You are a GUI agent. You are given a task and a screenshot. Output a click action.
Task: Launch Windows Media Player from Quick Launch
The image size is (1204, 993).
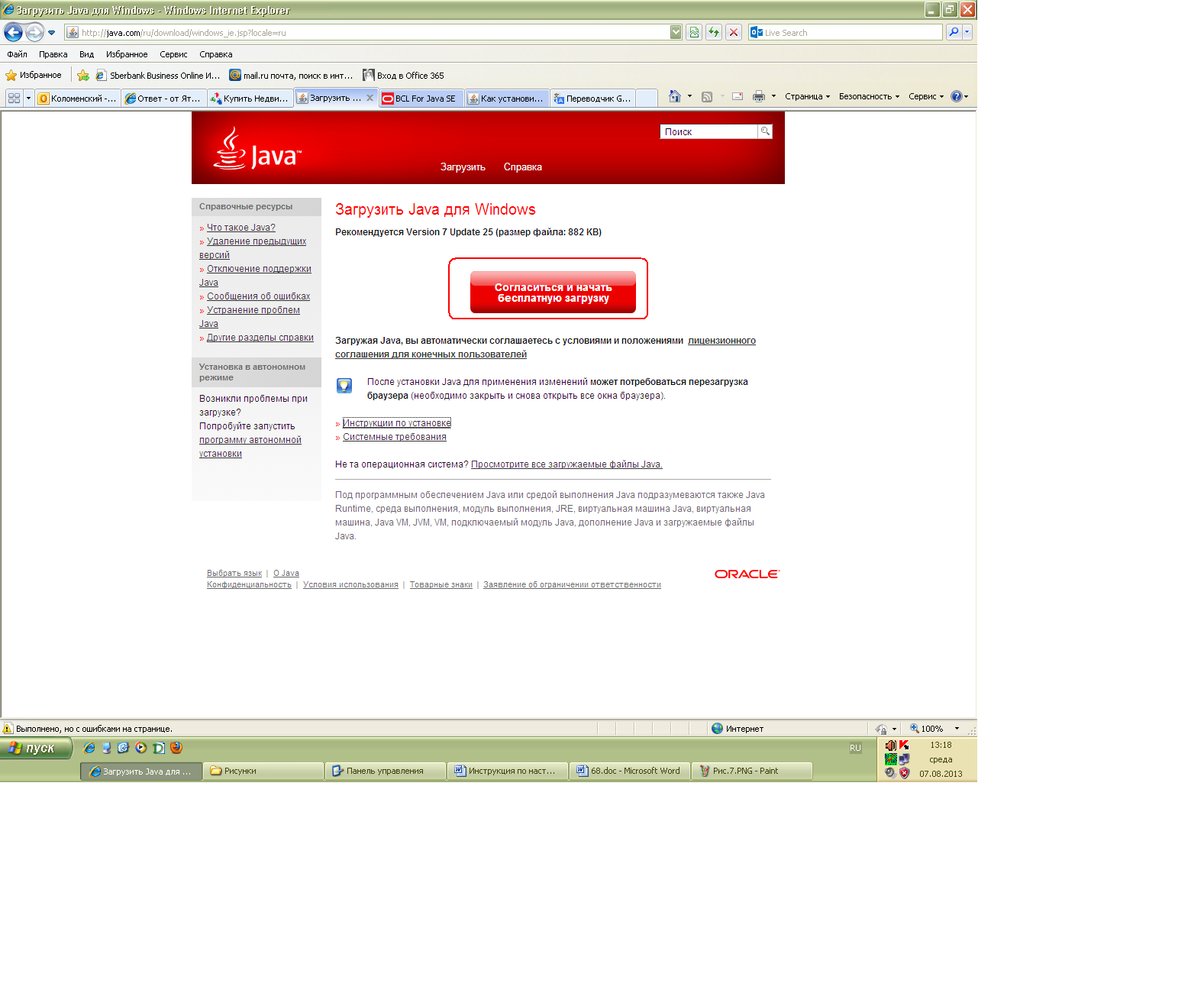tap(140, 748)
